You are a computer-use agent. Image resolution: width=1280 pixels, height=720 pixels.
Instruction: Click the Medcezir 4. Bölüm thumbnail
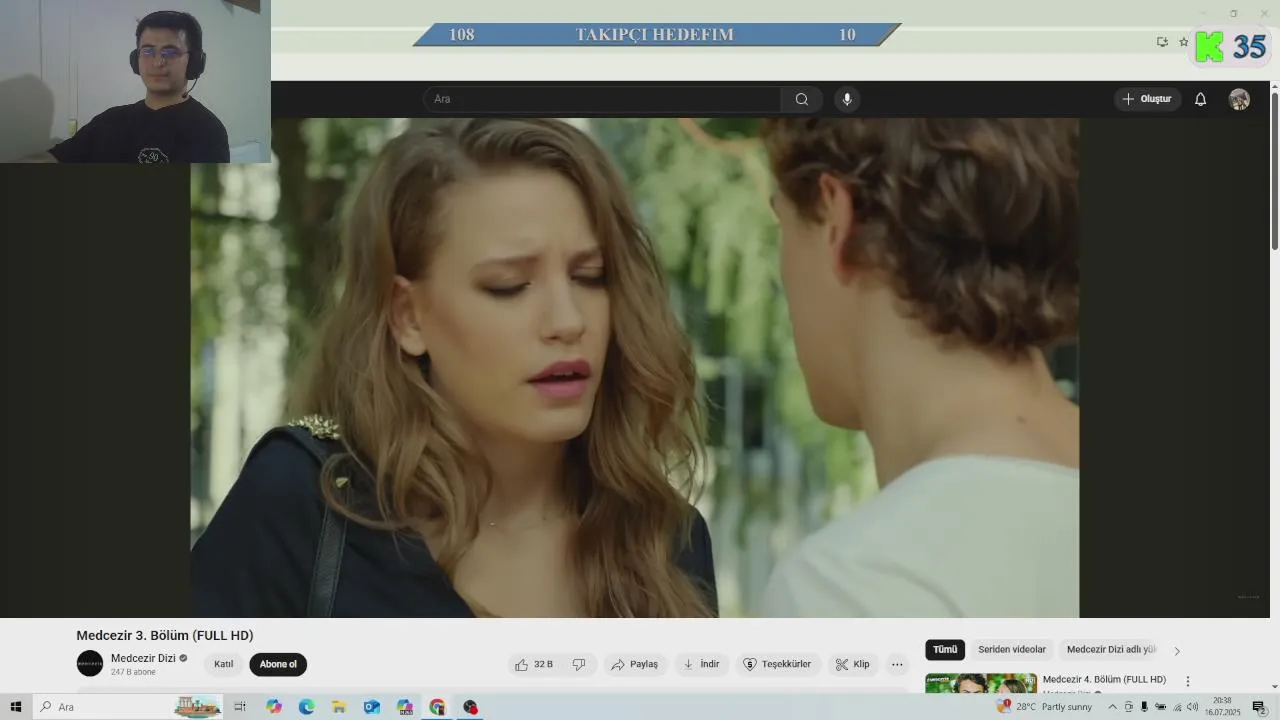click(981, 683)
